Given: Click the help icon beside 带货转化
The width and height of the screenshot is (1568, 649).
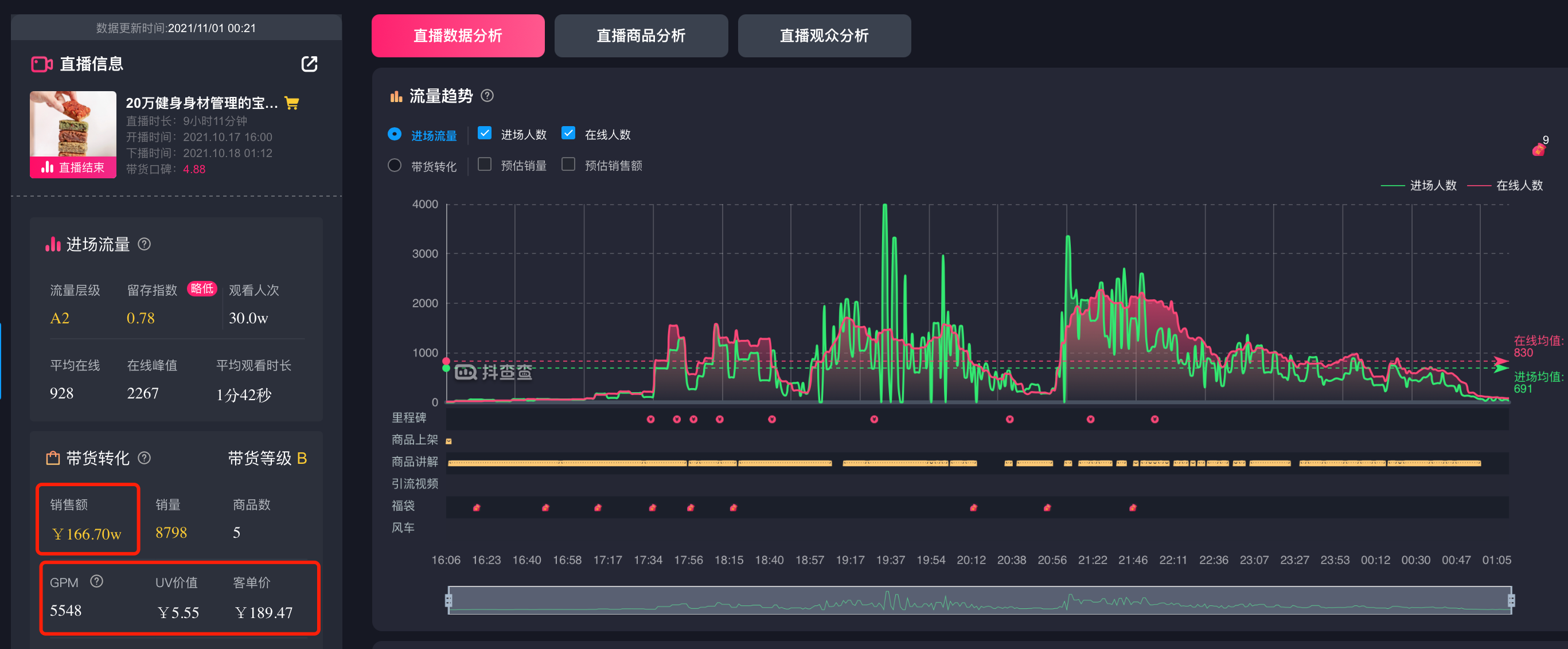Looking at the screenshot, I should pyautogui.click(x=145, y=459).
